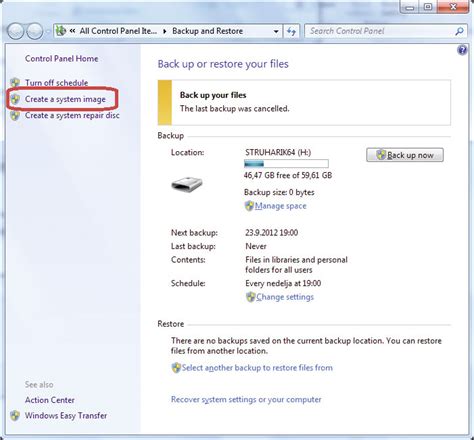
Task: Click the Back navigation arrow button
Action: point(15,31)
